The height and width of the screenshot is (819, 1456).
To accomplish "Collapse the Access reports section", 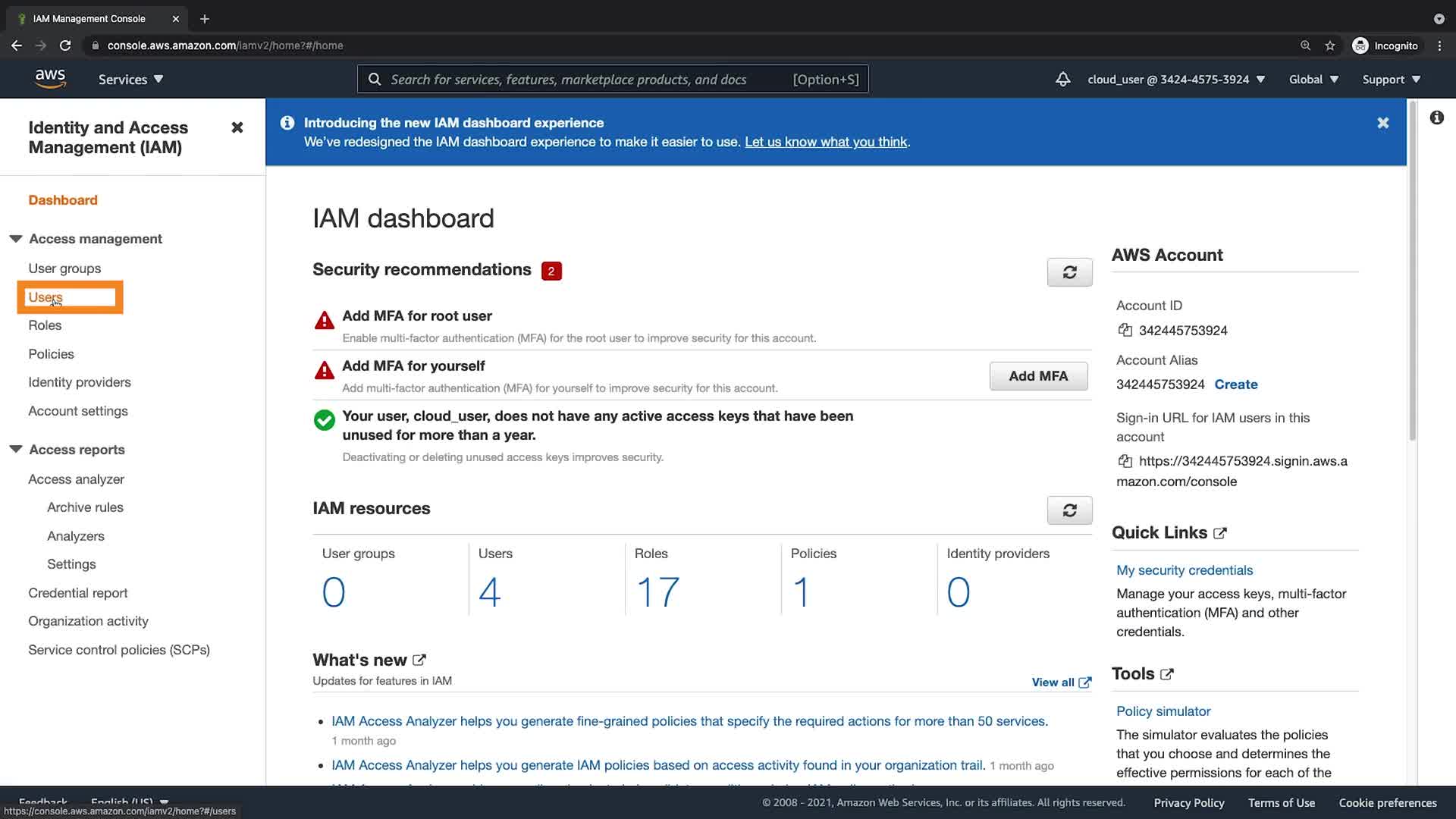I will pyautogui.click(x=16, y=450).
